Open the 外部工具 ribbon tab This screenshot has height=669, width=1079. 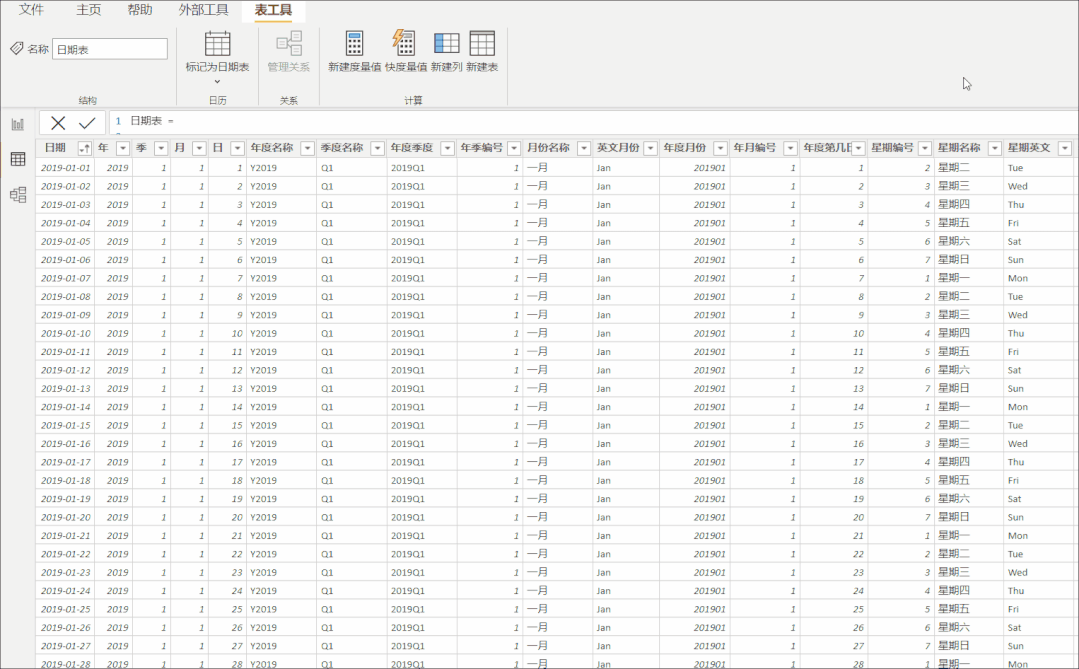click(203, 10)
